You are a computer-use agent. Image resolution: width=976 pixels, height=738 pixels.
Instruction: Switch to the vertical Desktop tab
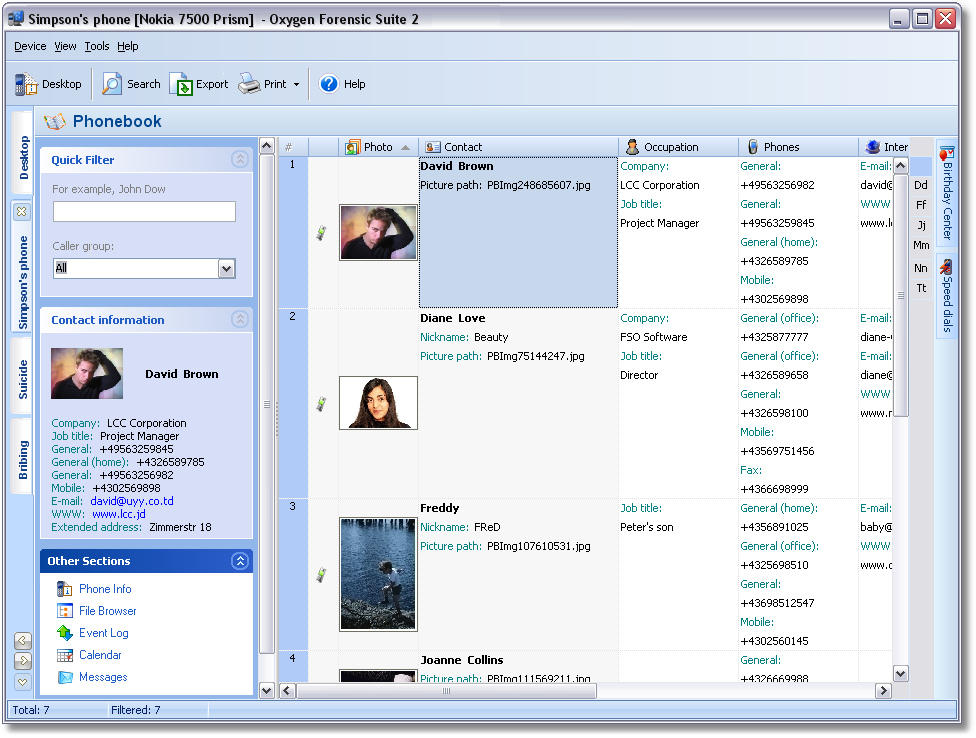click(23, 153)
